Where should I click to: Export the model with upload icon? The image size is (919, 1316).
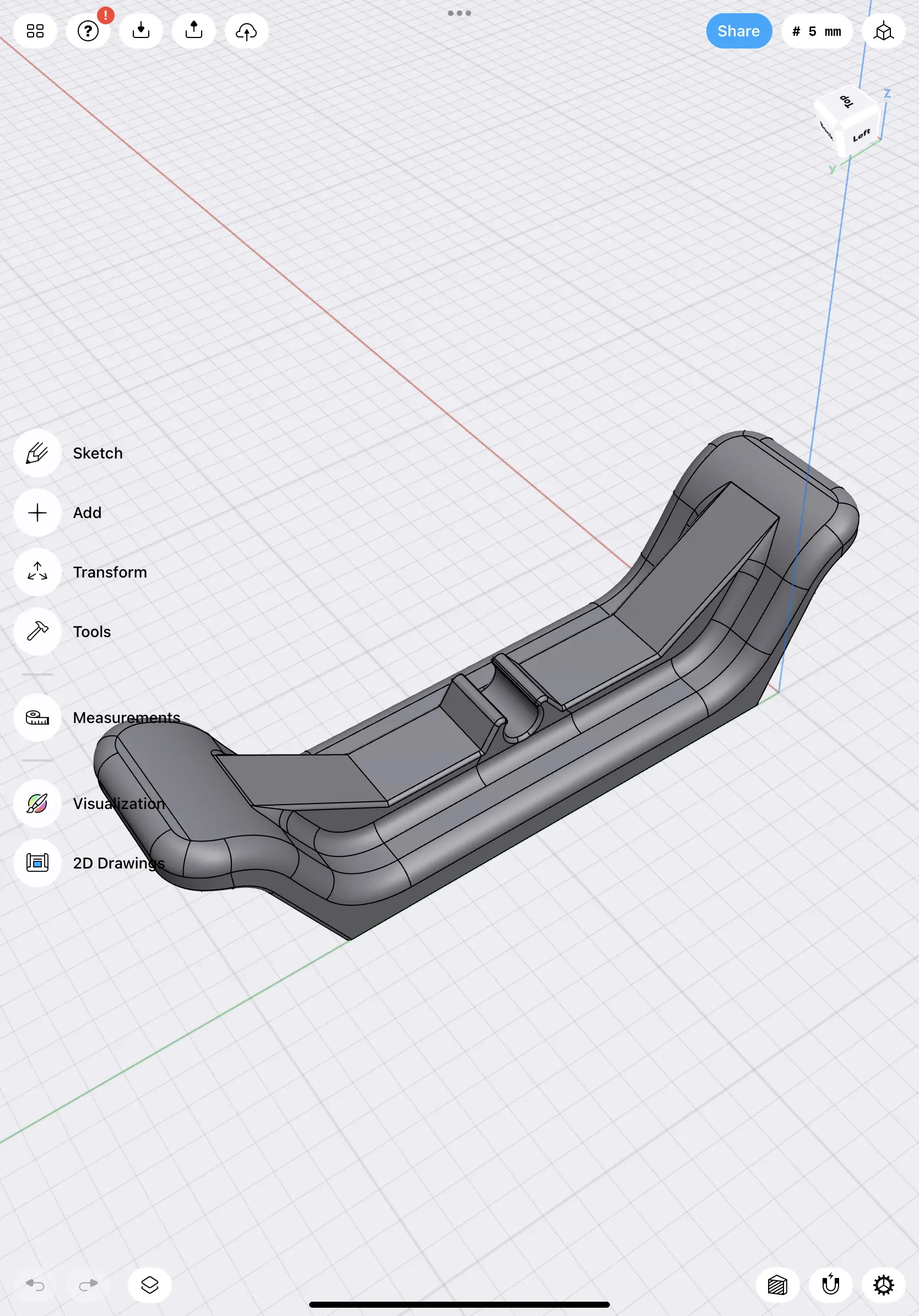click(x=193, y=31)
